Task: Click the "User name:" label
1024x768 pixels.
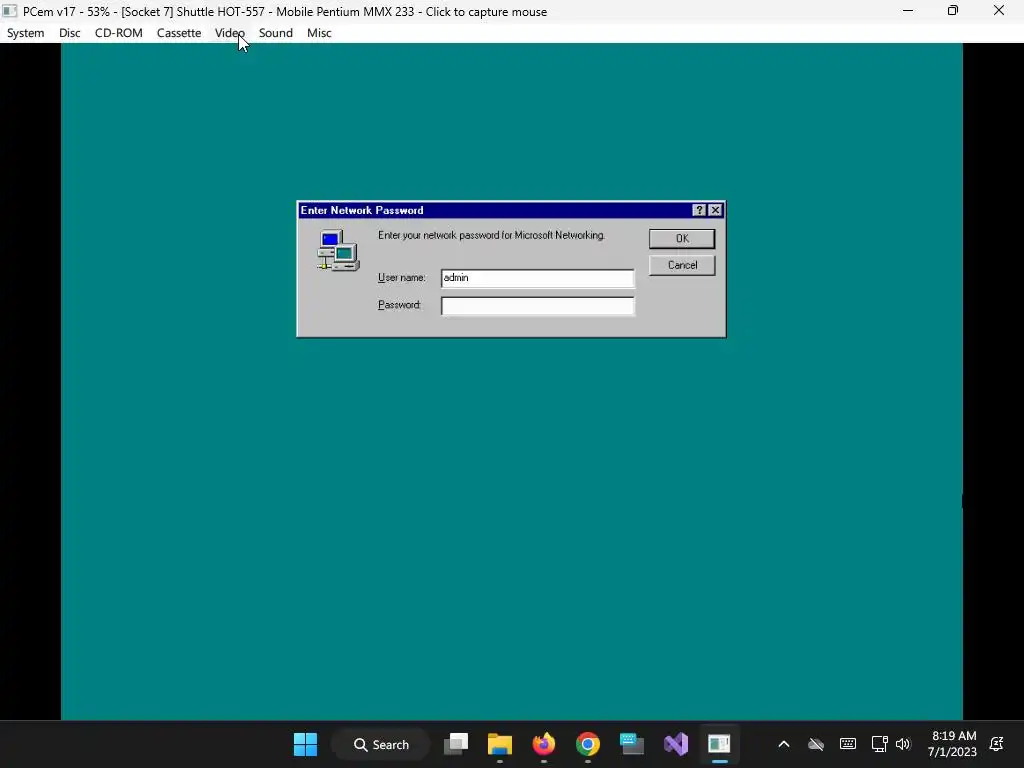Action: 402,278
